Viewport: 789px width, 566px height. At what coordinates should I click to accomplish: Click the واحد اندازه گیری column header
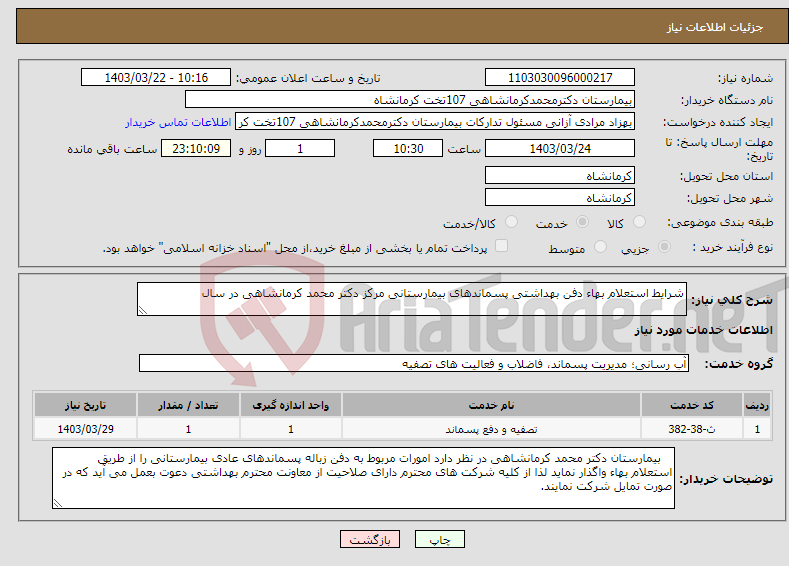click(x=291, y=405)
